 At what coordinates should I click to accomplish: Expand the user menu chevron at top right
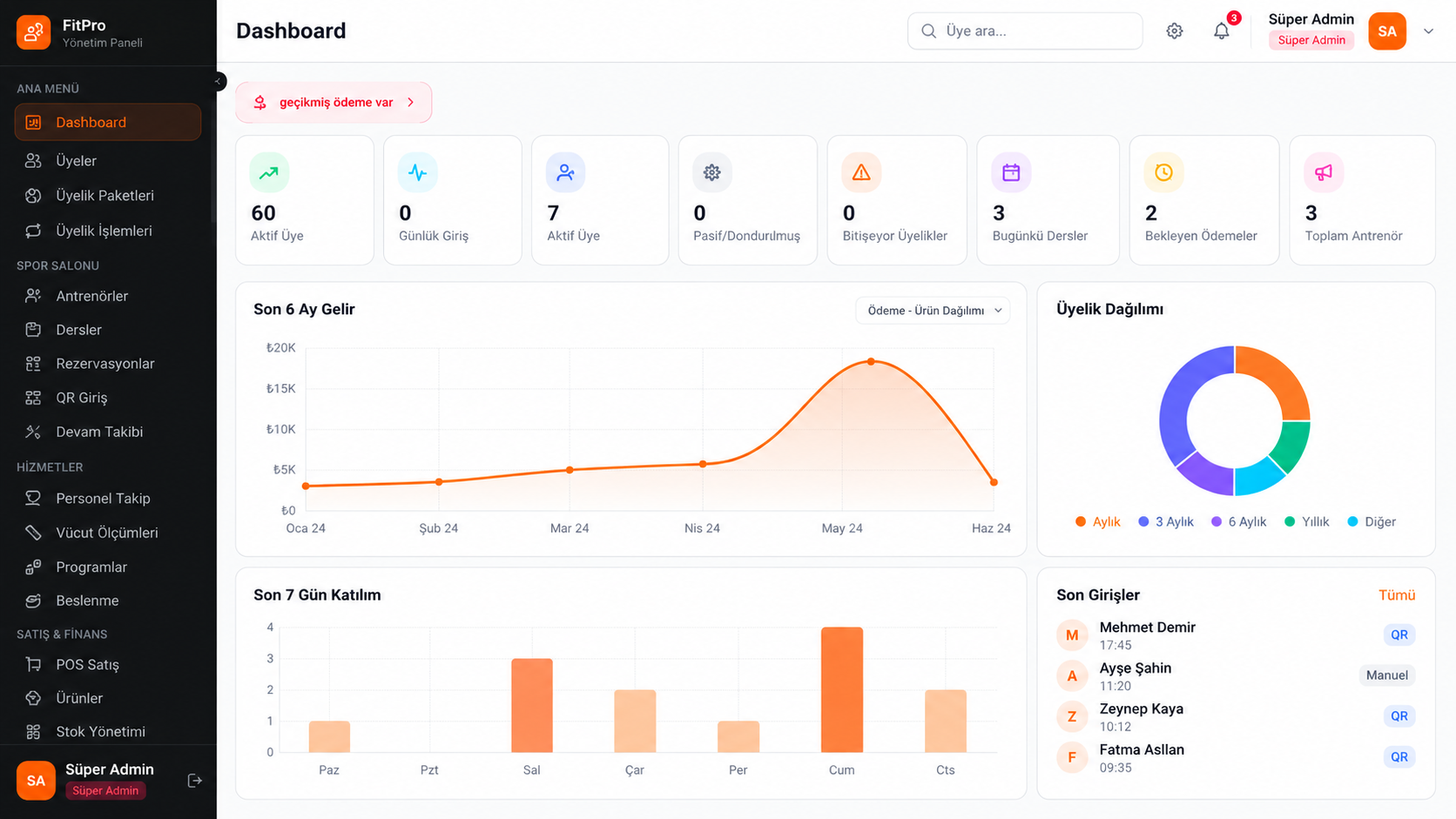click(1428, 31)
